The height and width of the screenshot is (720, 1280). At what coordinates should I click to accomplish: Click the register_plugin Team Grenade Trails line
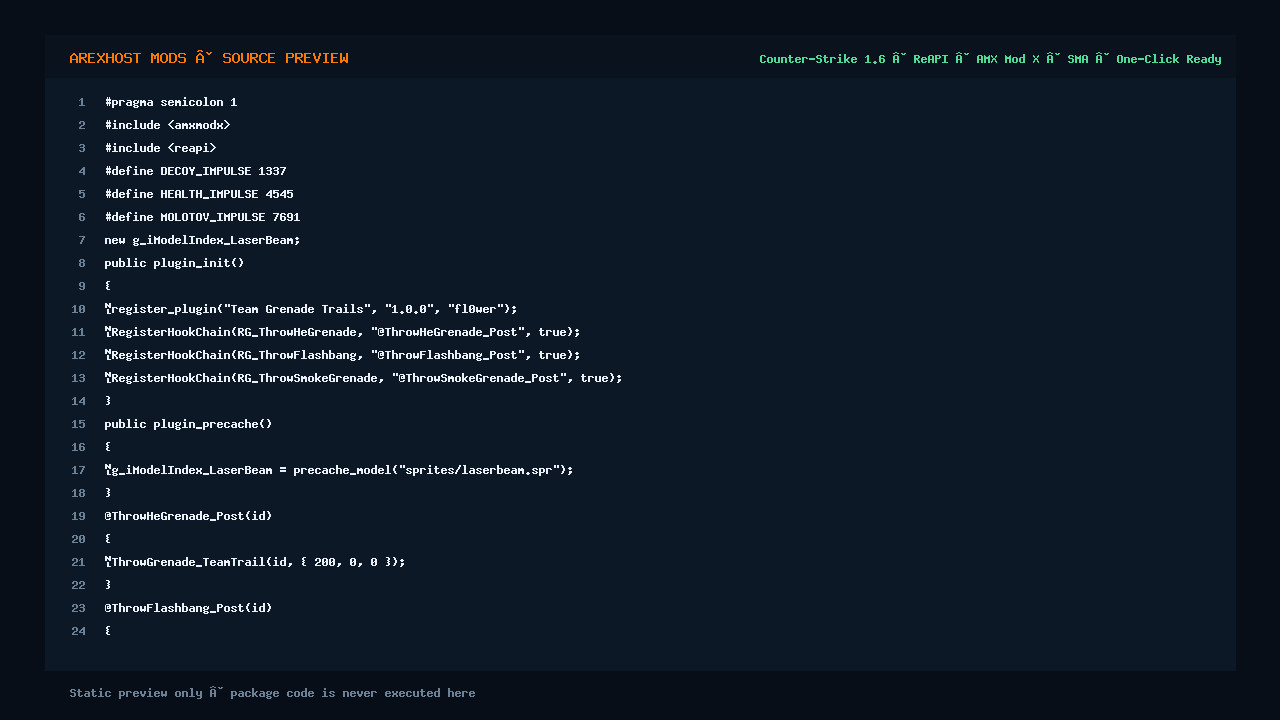(x=311, y=309)
